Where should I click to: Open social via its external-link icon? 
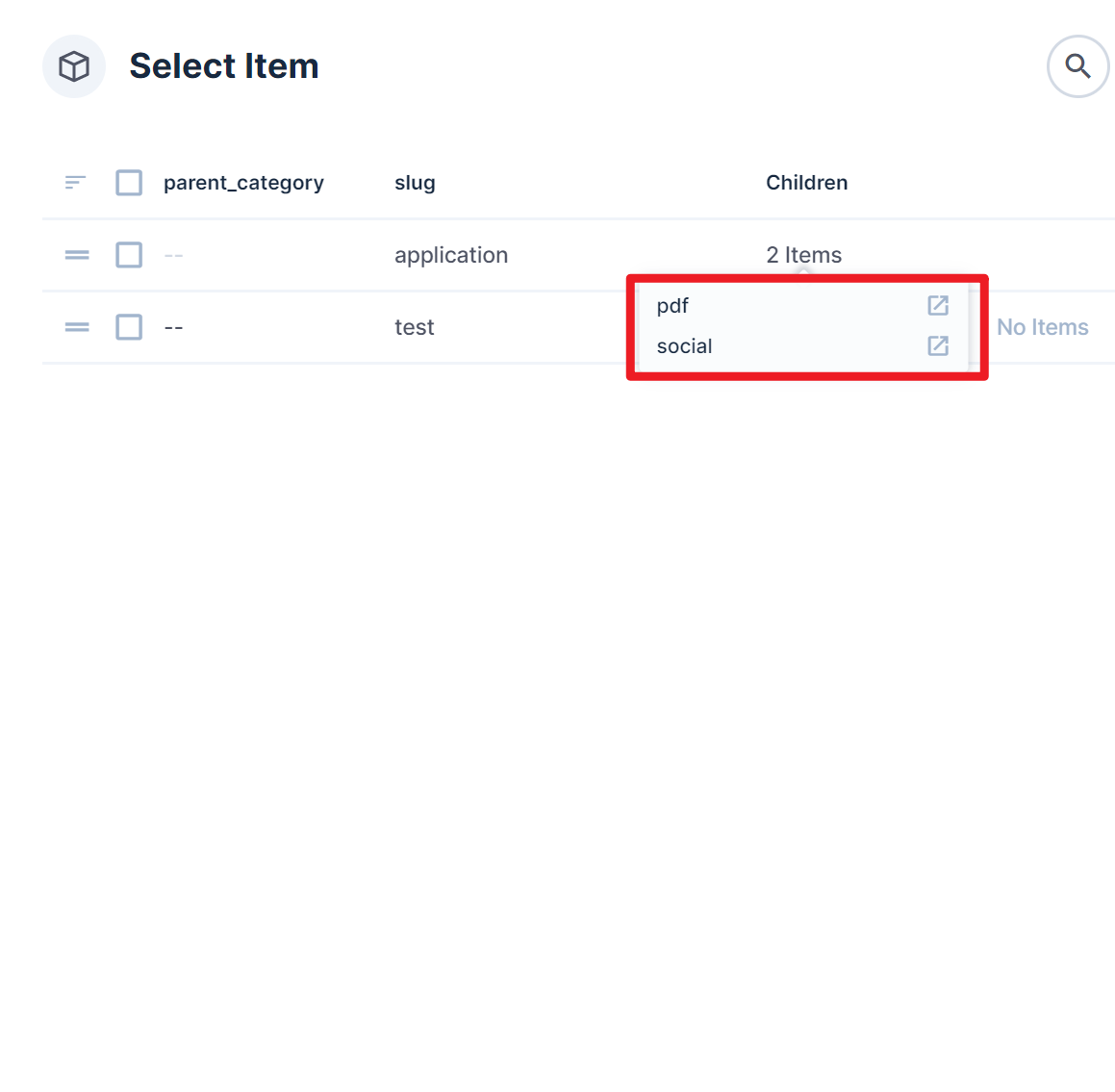[x=937, y=345]
